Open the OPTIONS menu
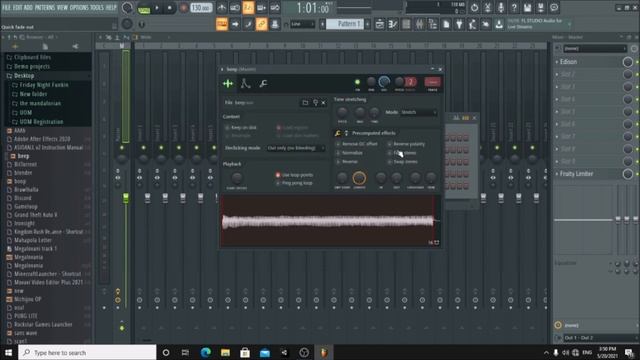 point(79,8)
